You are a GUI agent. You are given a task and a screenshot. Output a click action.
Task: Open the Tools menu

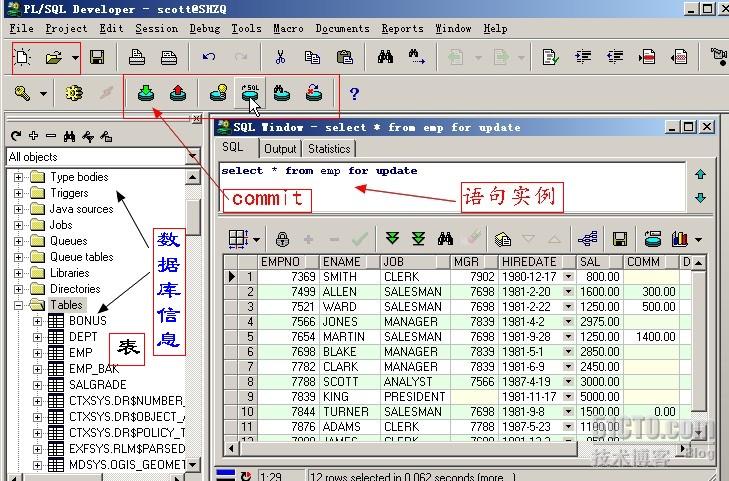pyautogui.click(x=246, y=28)
